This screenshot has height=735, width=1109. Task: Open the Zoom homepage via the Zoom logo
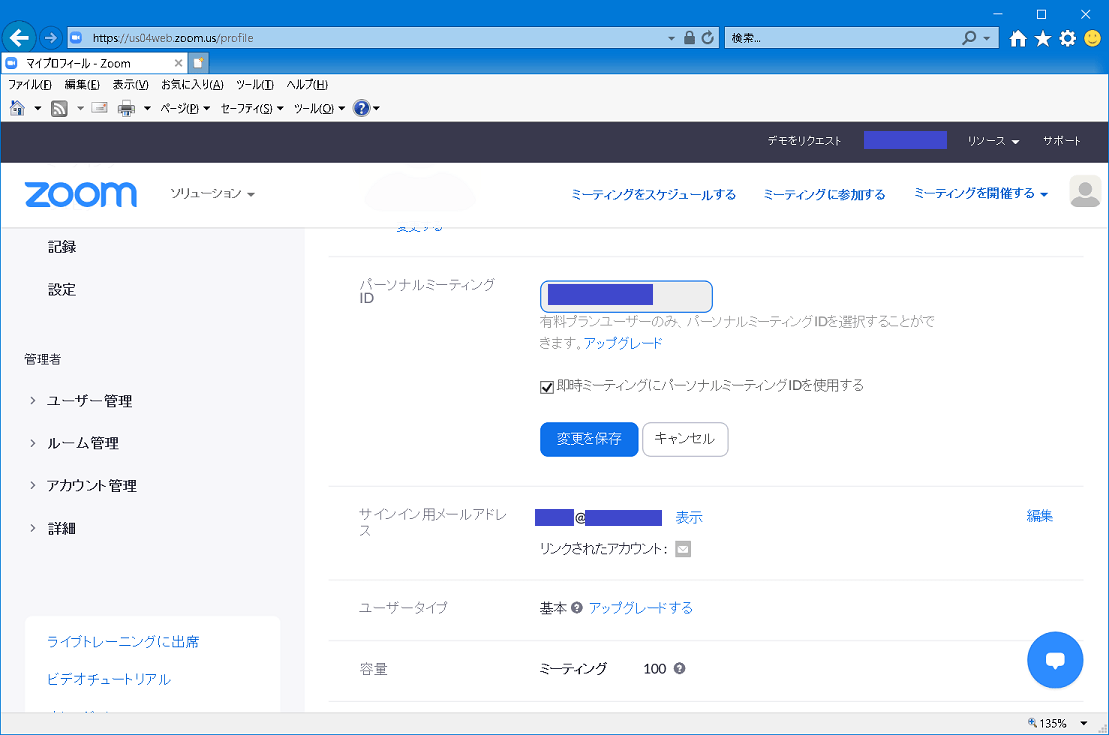click(80, 194)
